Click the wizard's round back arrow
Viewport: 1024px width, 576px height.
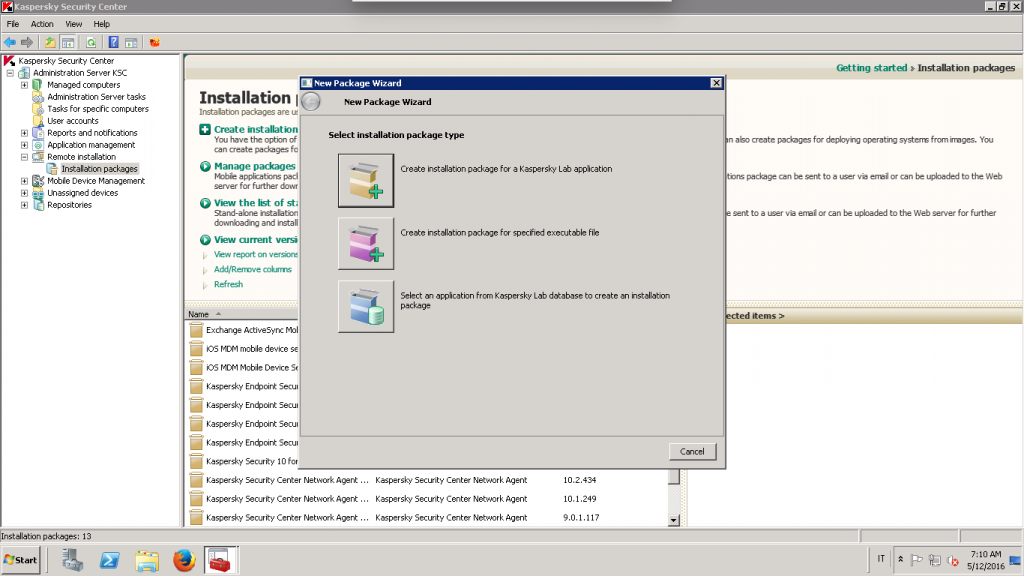pyautogui.click(x=312, y=102)
